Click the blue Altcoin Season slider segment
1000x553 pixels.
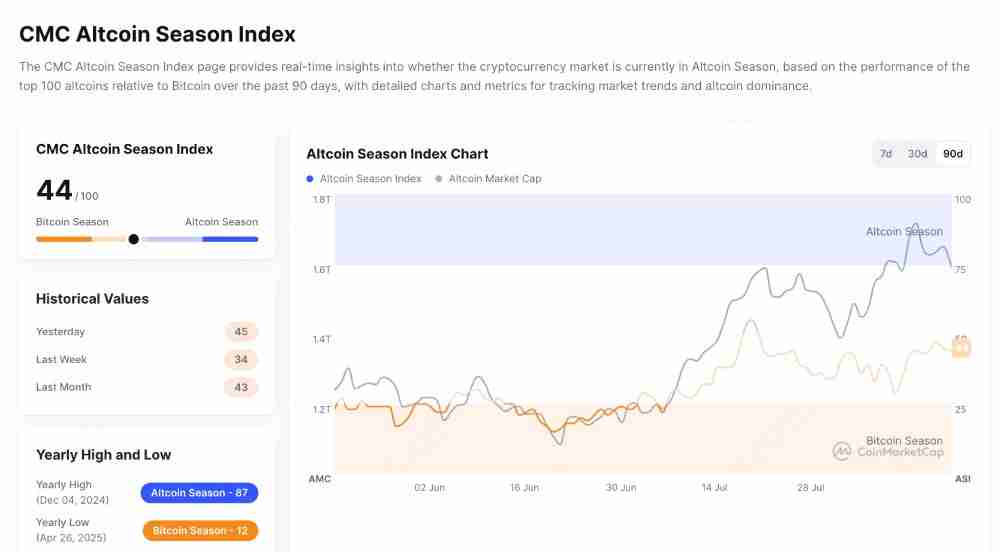(230, 239)
